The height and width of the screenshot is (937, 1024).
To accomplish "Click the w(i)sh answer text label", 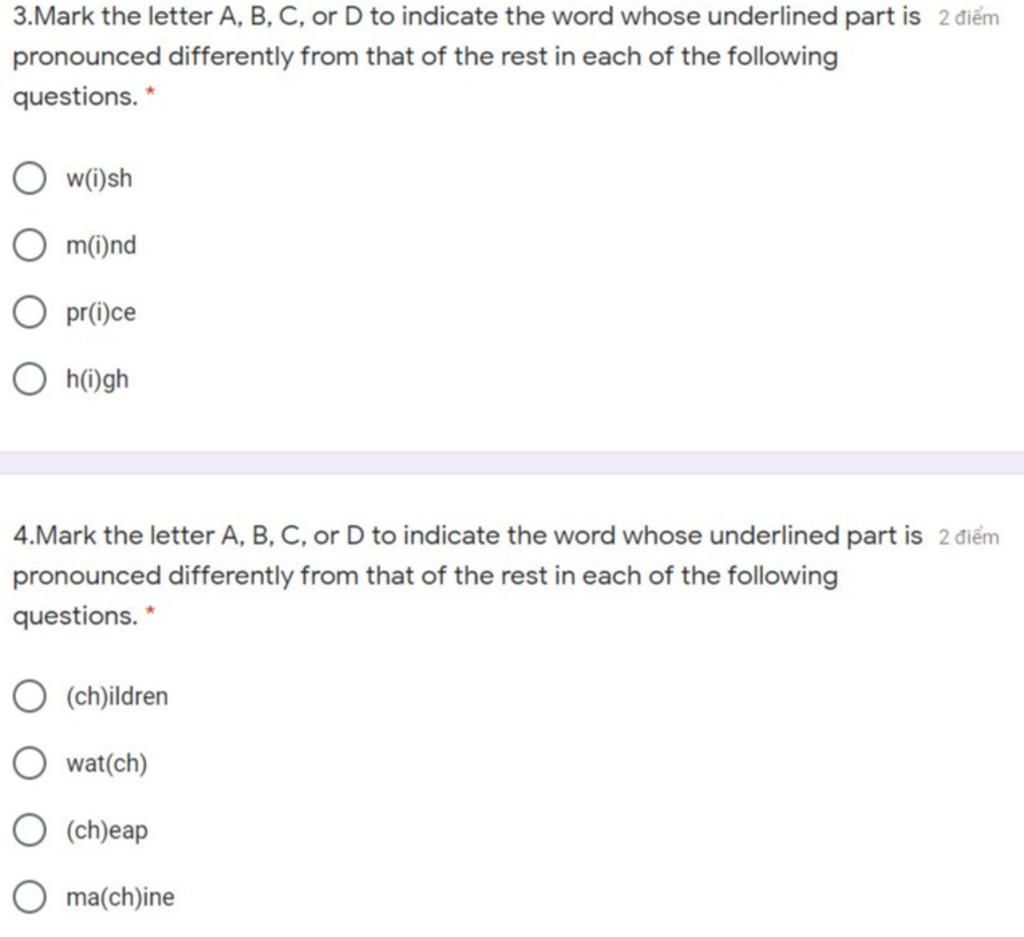I will pyautogui.click(x=99, y=179).
